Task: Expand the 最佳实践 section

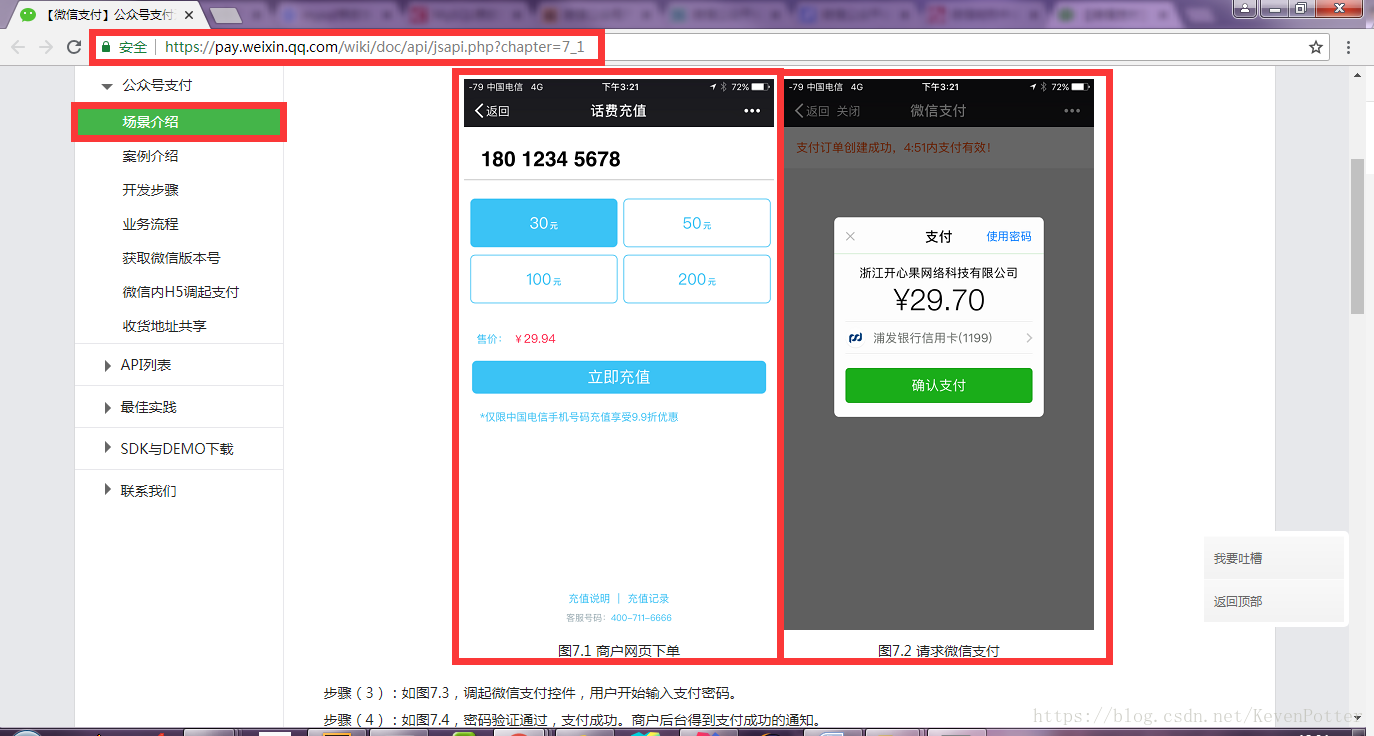Action: (x=108, y=408)
